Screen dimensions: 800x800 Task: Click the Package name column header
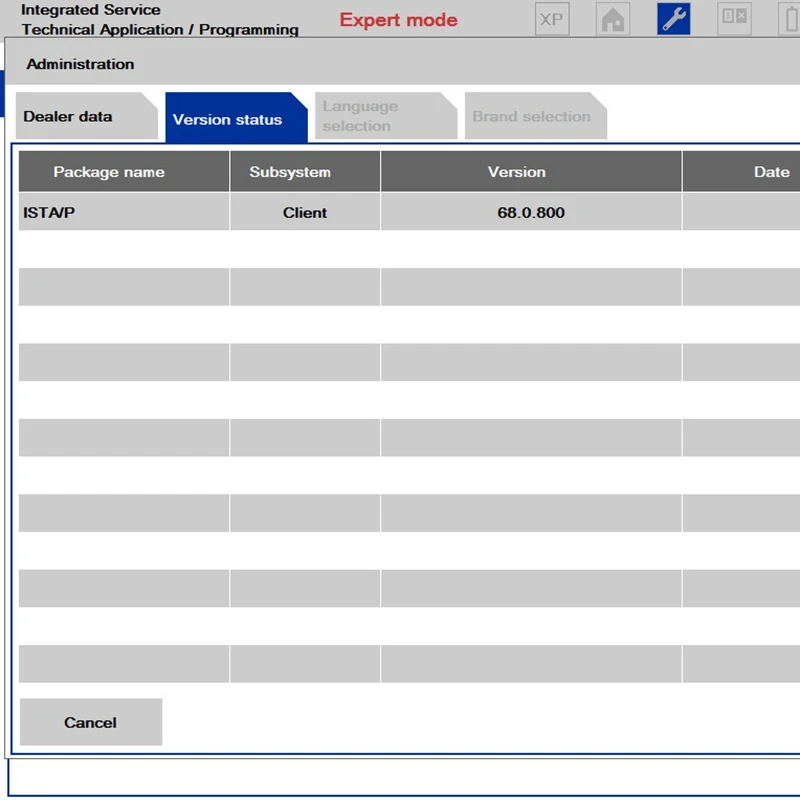pos(124,171)
